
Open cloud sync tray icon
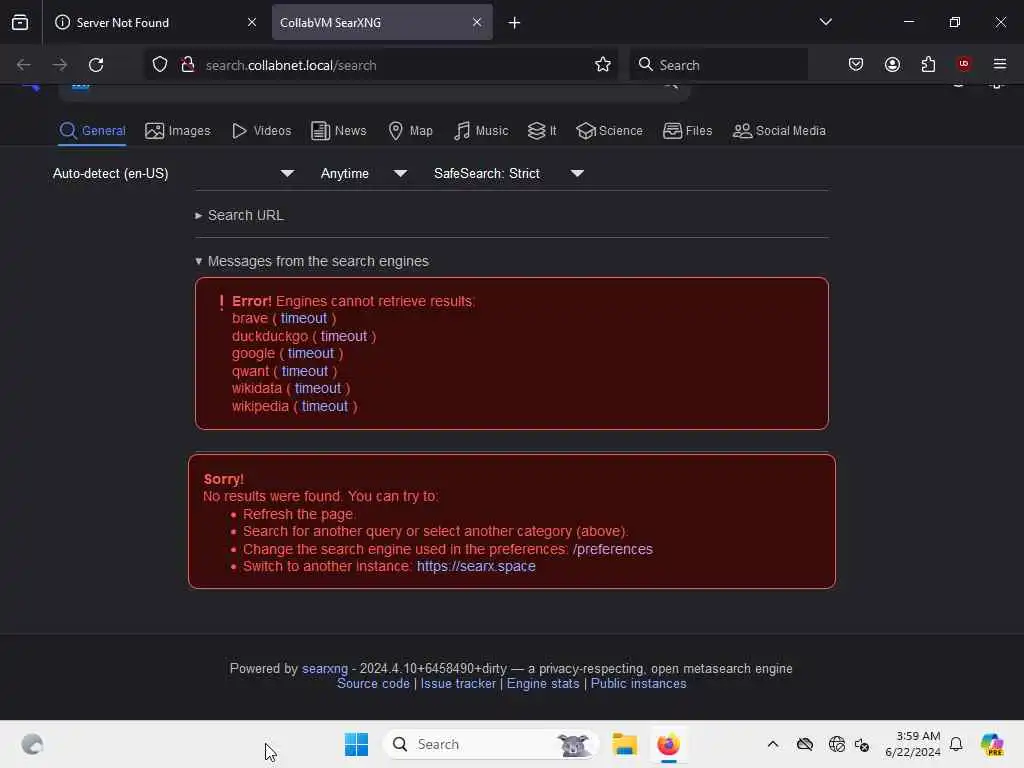click(805, 744)
